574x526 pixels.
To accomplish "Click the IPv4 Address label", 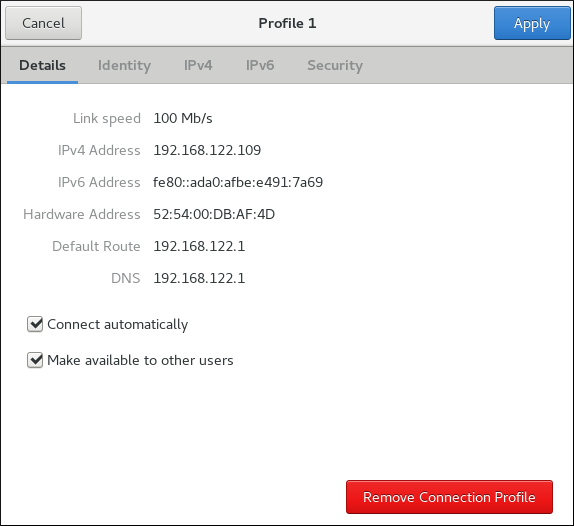I will [x=99, y=150].
